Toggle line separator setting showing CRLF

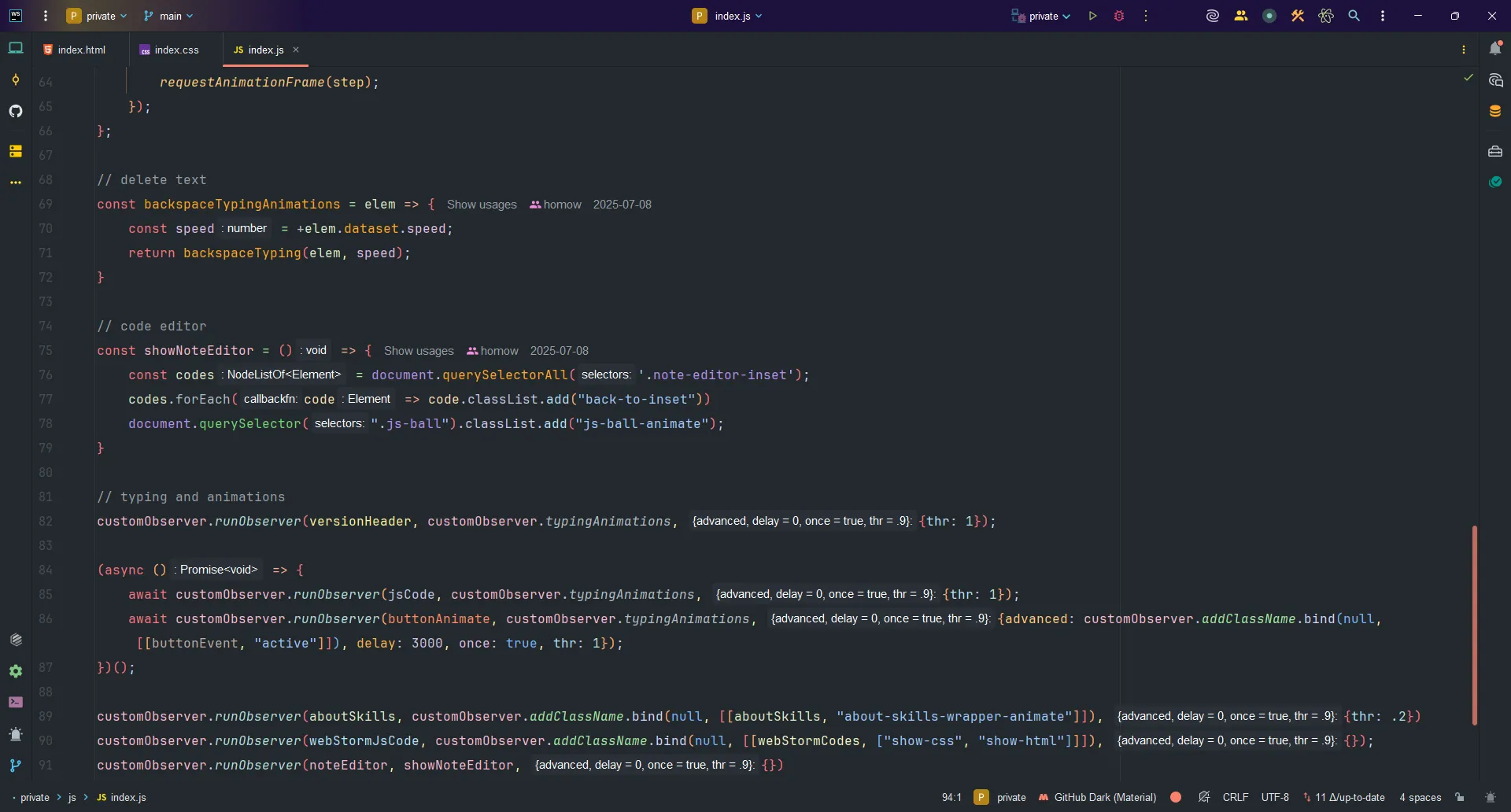[x=1236, y=797]
